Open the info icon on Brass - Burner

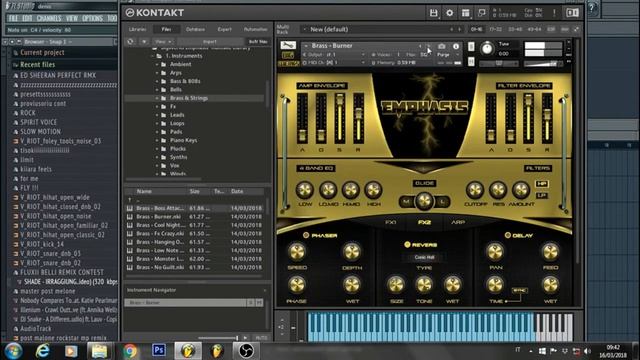pyautogui.click(x=456, y=46)
